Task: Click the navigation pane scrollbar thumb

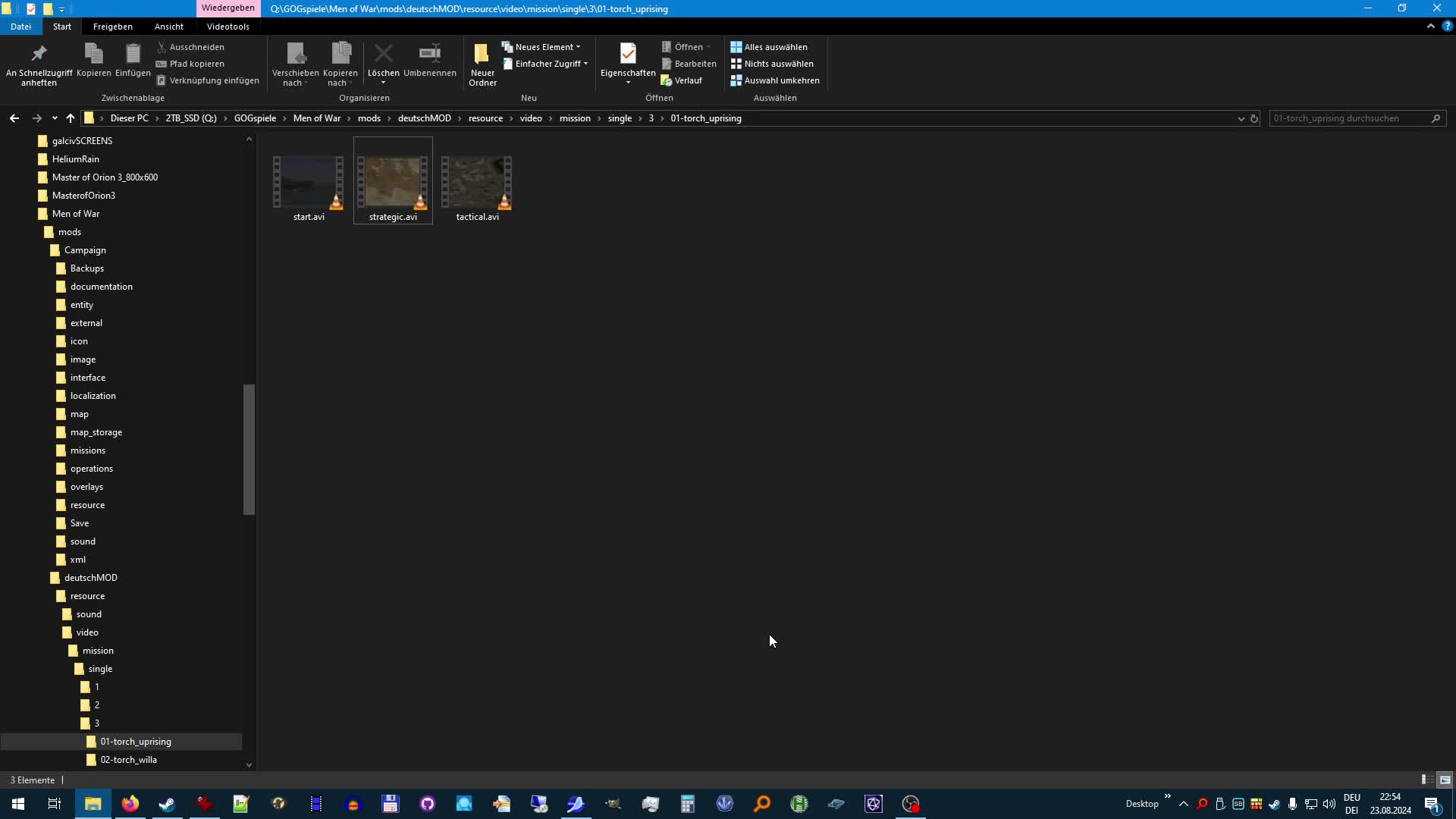Action: (248, 449)
